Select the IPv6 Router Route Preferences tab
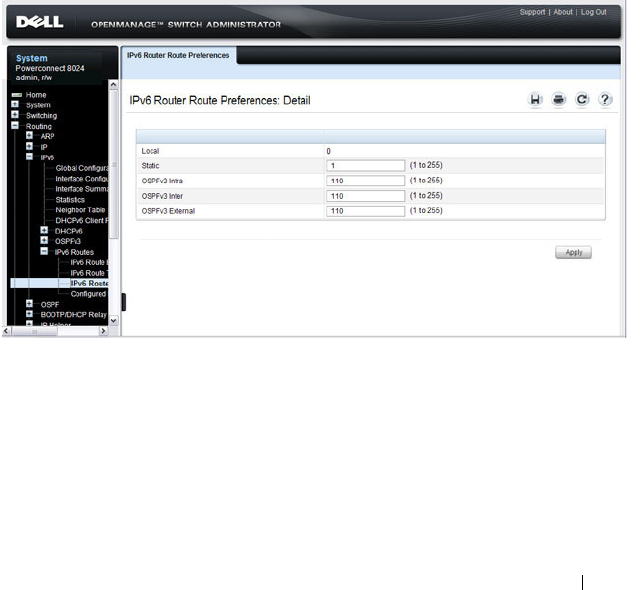 pyautogui.click(x=178, y=55)
